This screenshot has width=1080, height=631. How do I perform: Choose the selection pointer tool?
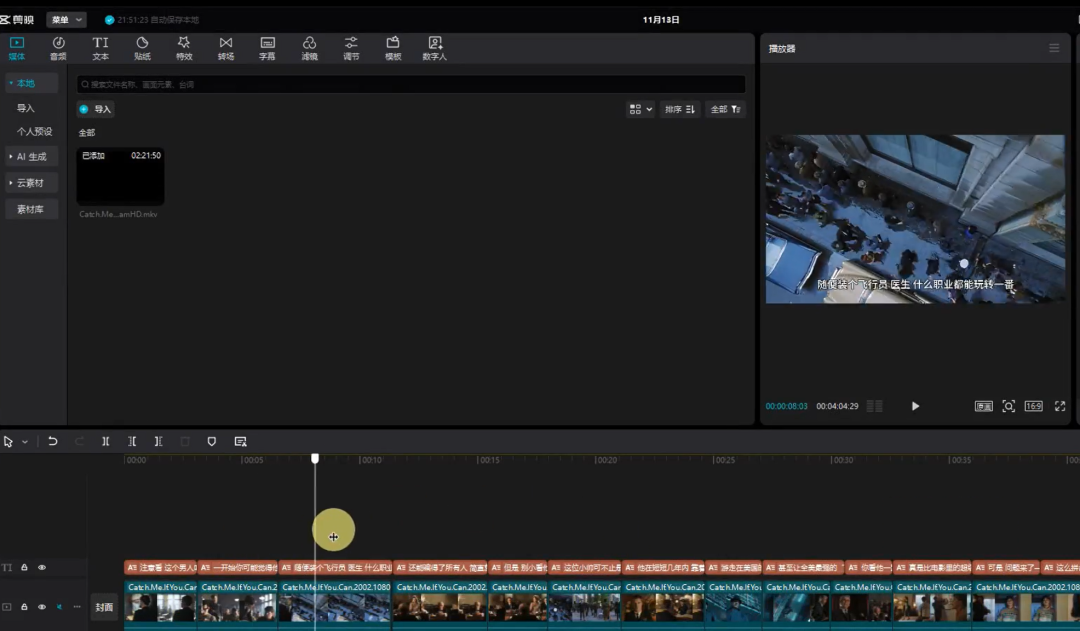coord(8,442)
